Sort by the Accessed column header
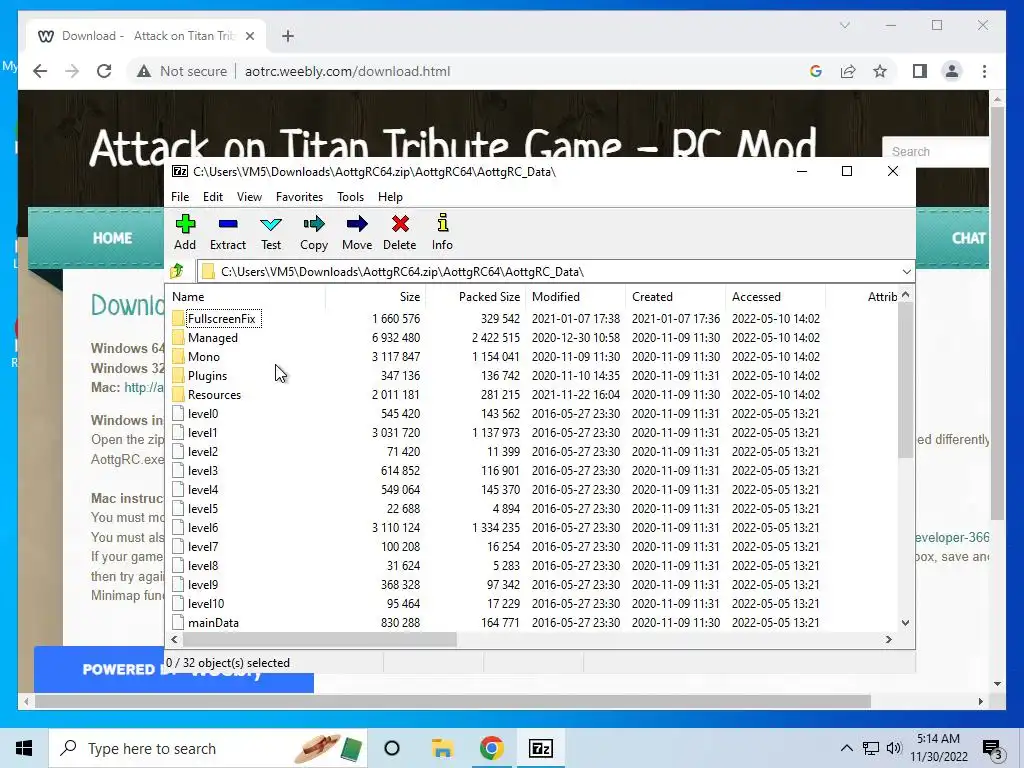This screenshot has width=1024, height=768. (775, 296)
